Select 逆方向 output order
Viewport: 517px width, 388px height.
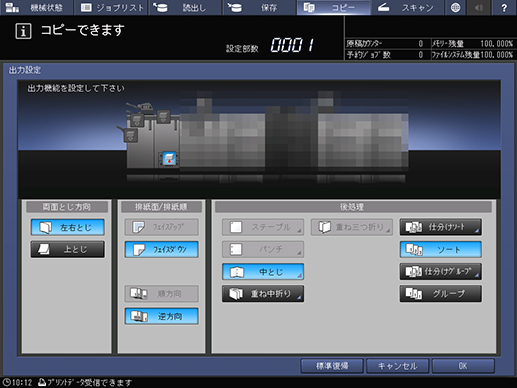coord(162,316)
